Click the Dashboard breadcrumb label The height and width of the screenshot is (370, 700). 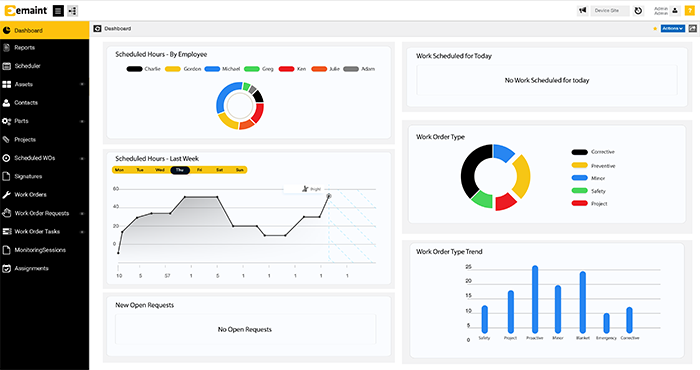click(x=117, y=29)
